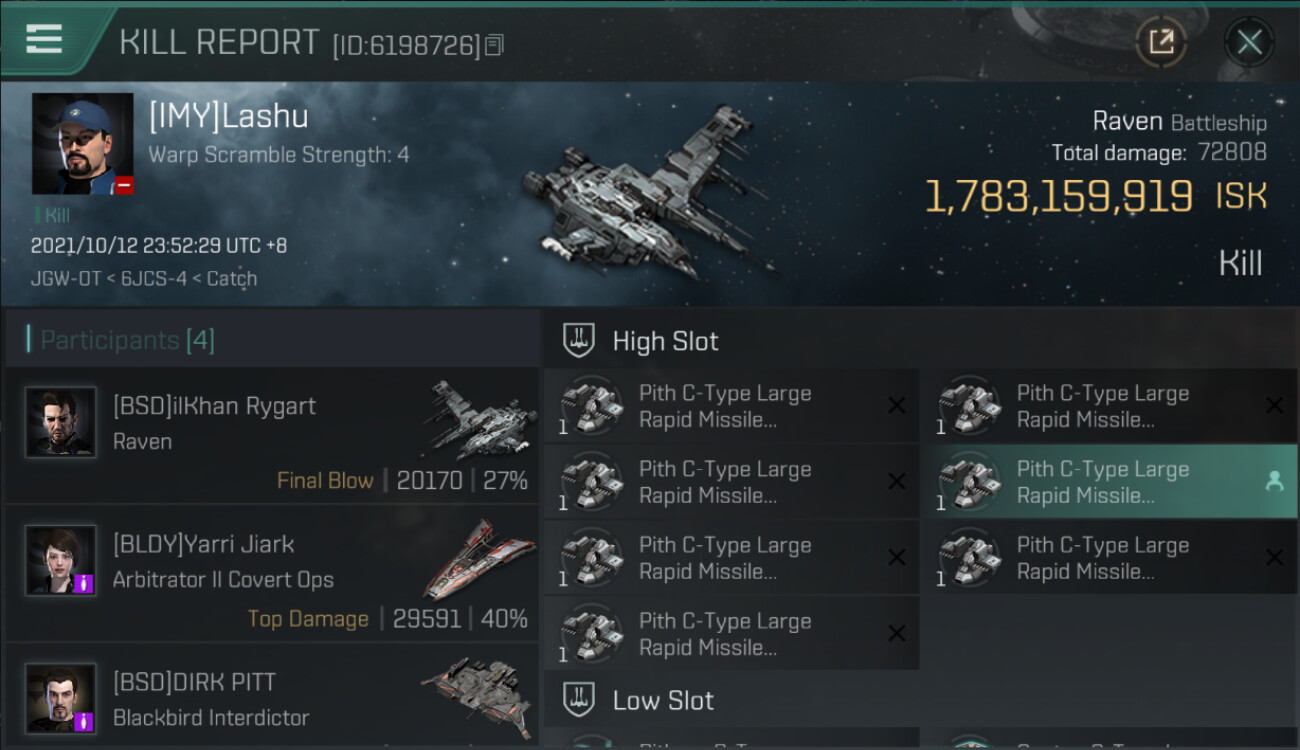Select the top-left Pith C-Type launcher
Screen dimensions: 1300x750
(x=731, y=406)
